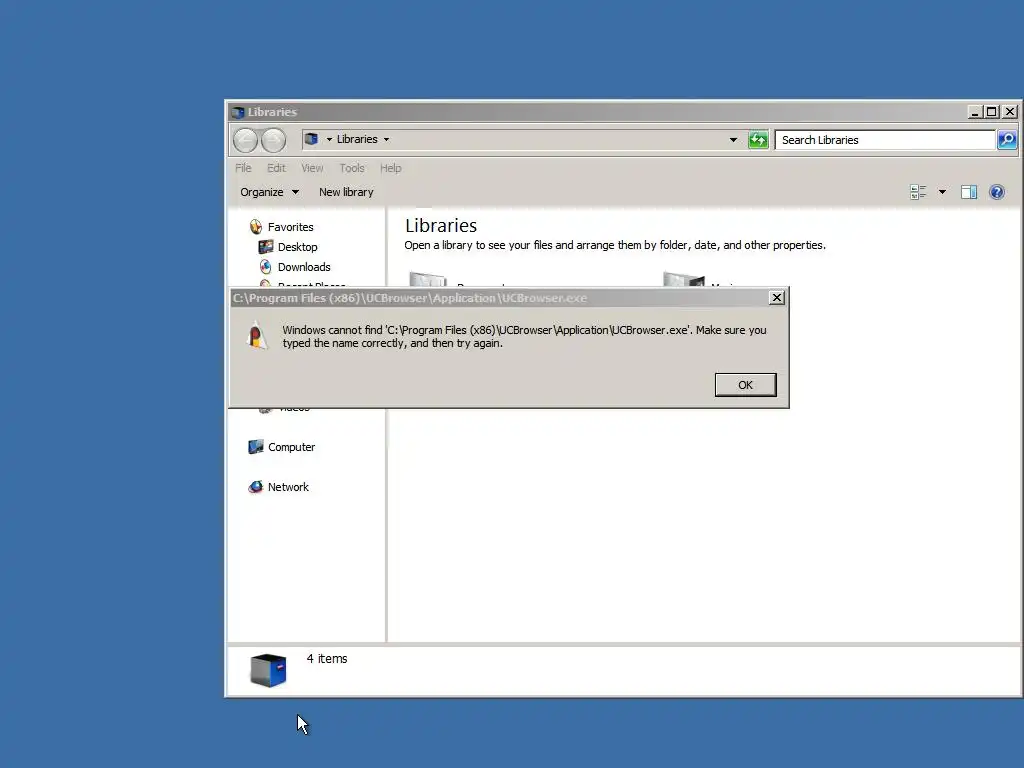The height and width of the screenshot is (768, 1024).
Task: Click the Desktop icon in sidebar
Action: point(266,247)
